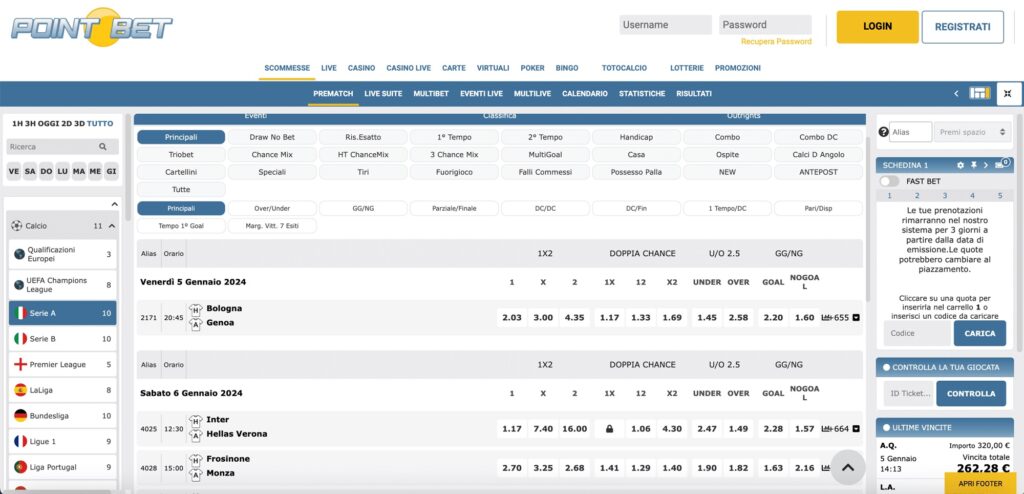Select the Draw No Bet market filter
This screenshot has width=1024, height=494.
click(272, 137)
